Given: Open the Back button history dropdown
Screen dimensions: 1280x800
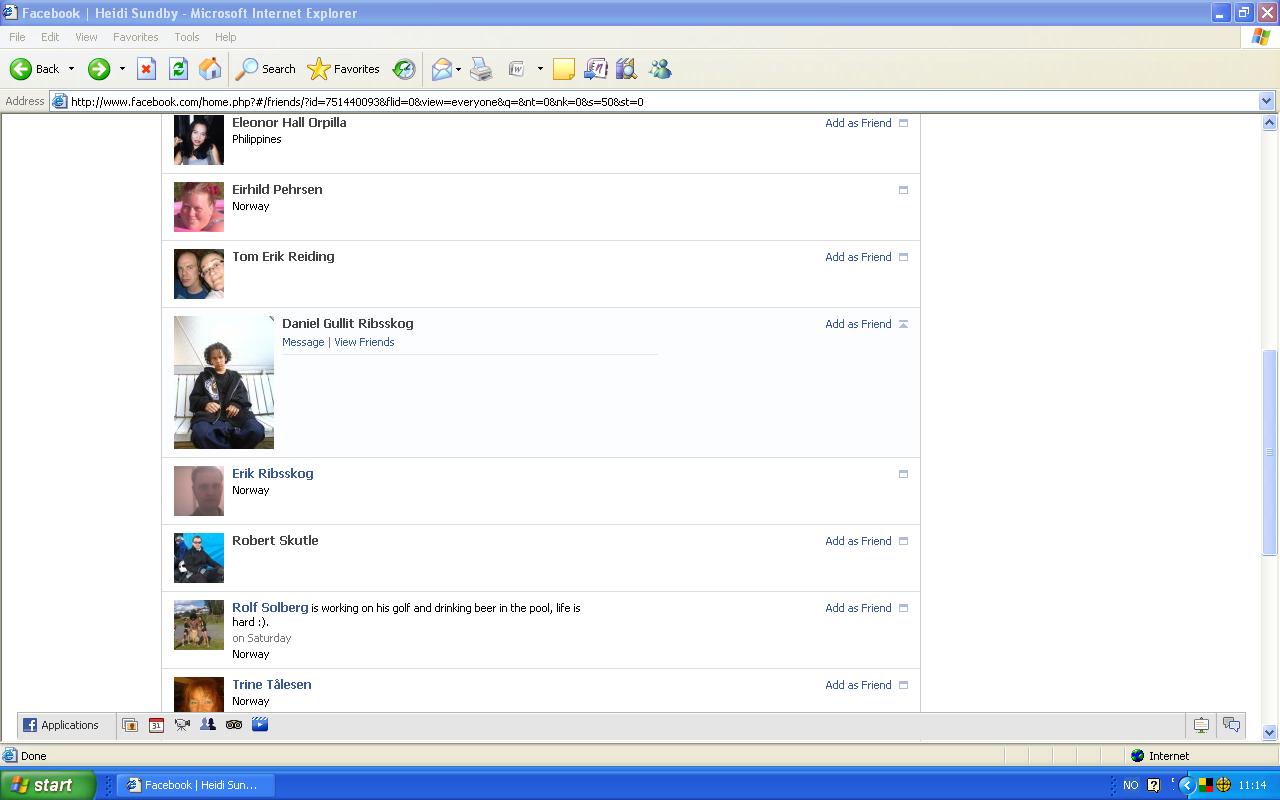Looking at the screenshot, I should click(x=71, y=69).
